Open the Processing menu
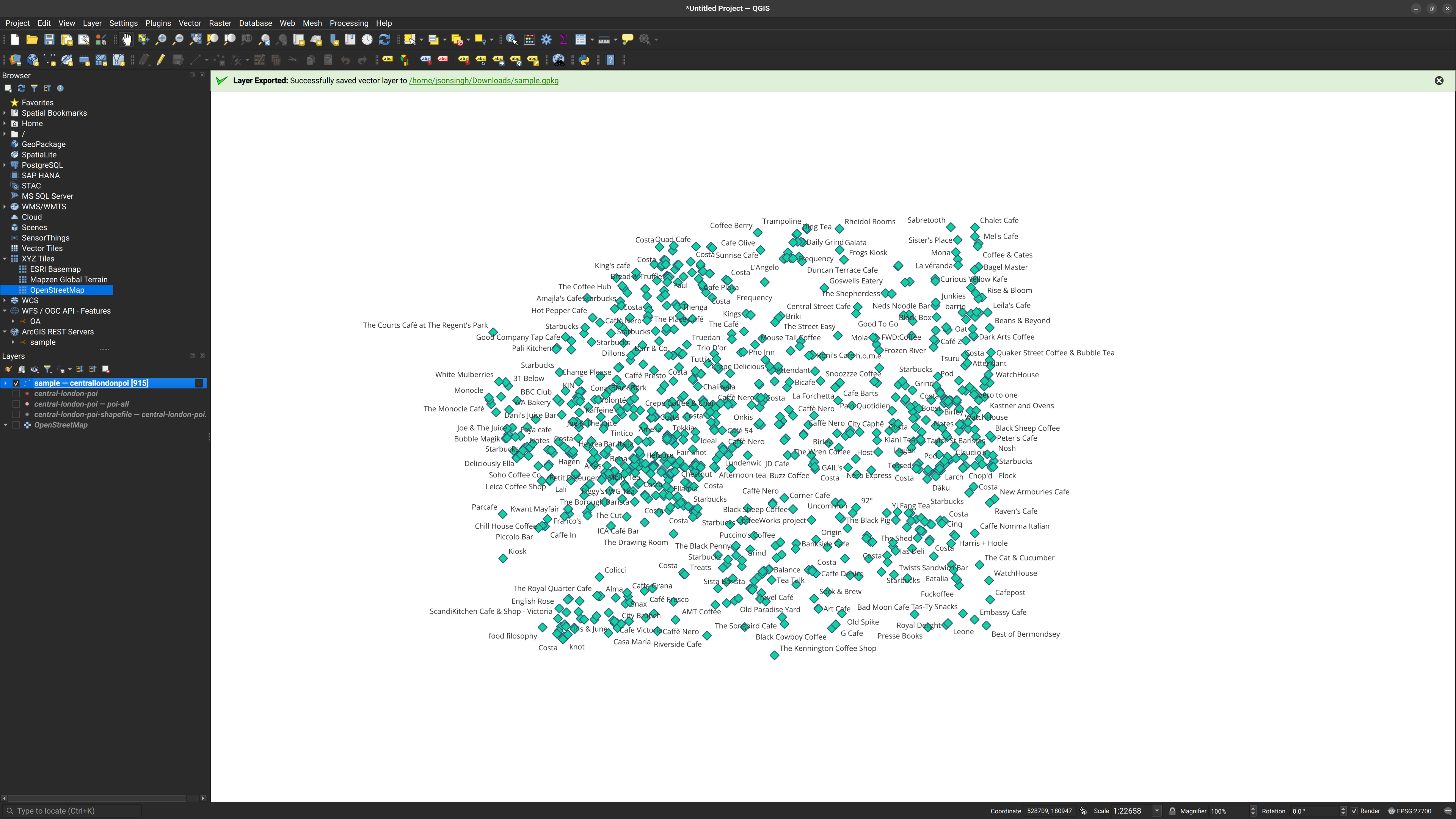Viewport: 1456px width, 819px height. tap(349, 23)
